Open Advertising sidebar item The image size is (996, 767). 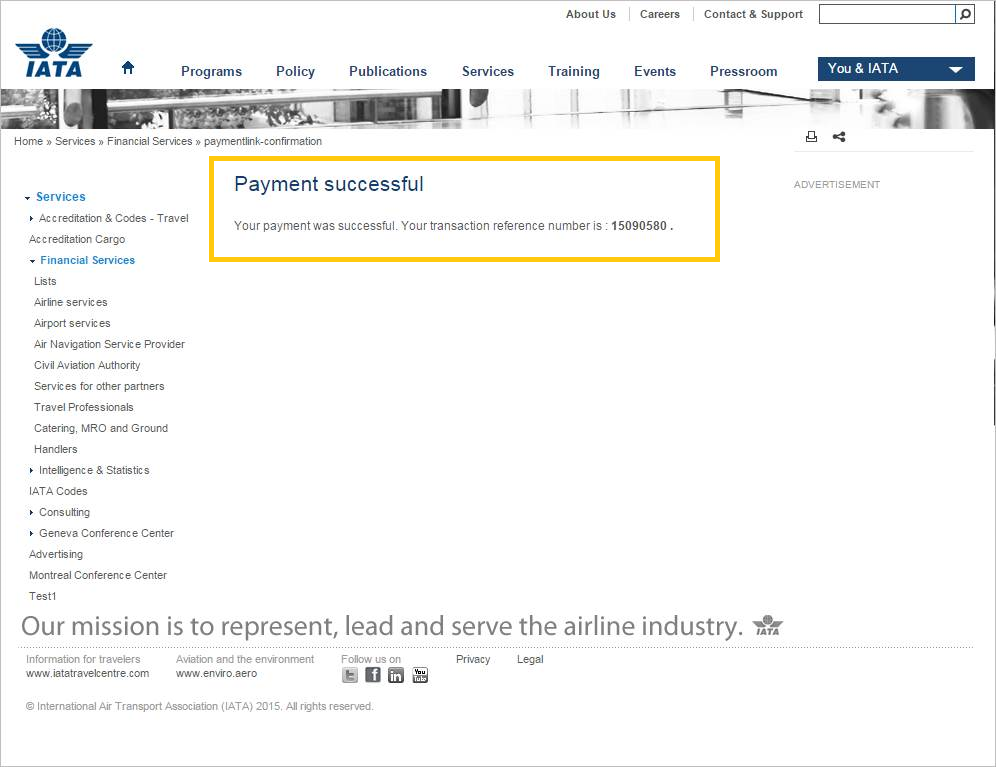56,553
